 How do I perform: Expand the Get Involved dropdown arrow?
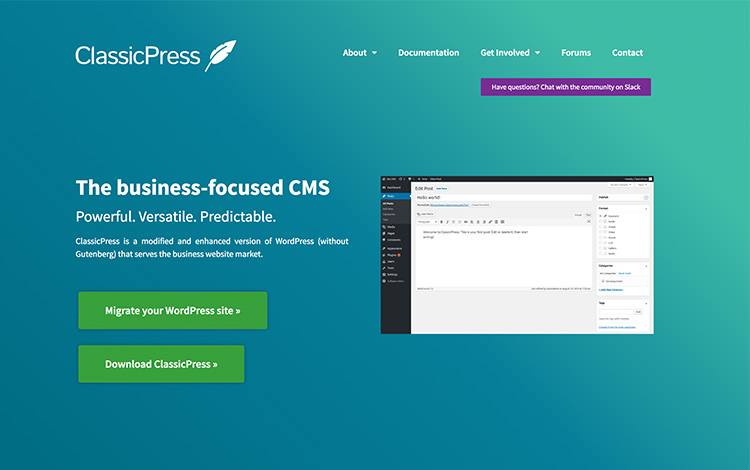(x=537, y=53)
